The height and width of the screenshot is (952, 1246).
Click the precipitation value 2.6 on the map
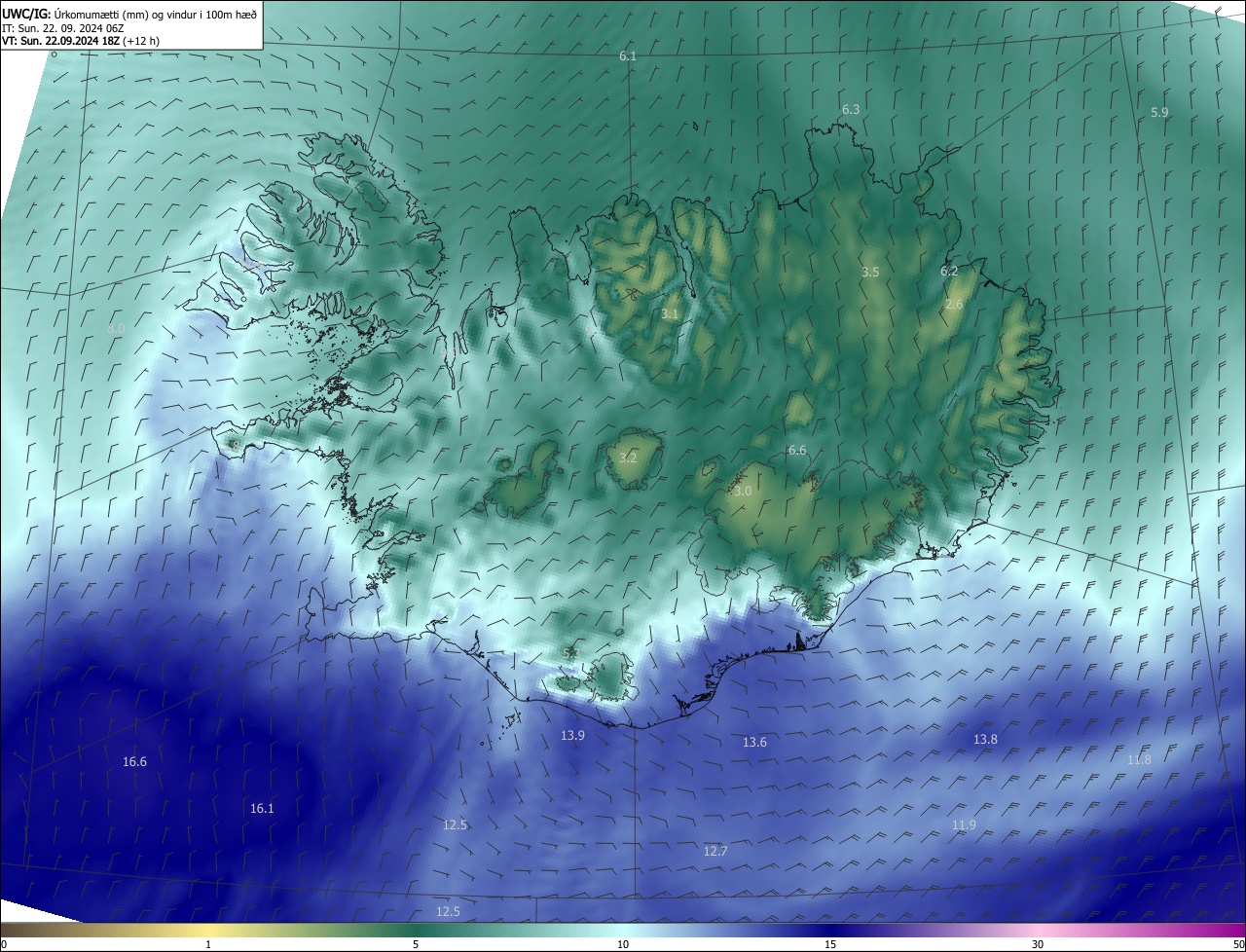pos(954,305)
